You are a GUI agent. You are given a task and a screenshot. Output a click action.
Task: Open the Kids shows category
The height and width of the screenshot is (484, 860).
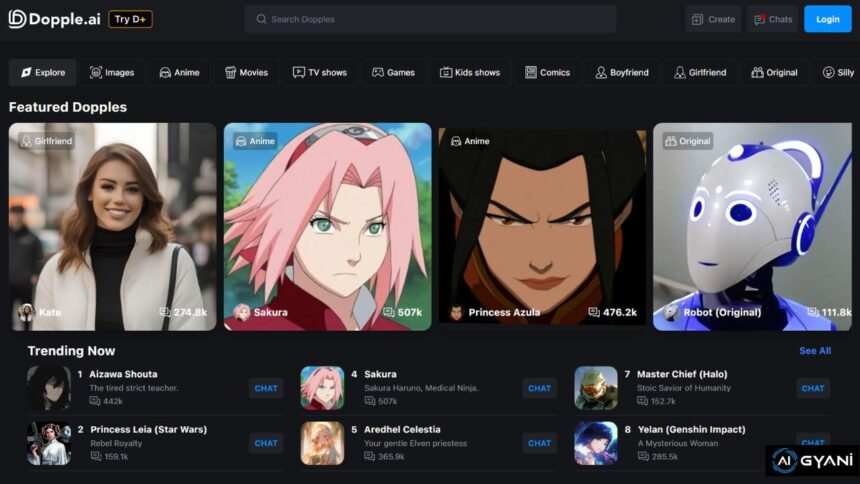(x=470, y=72)
